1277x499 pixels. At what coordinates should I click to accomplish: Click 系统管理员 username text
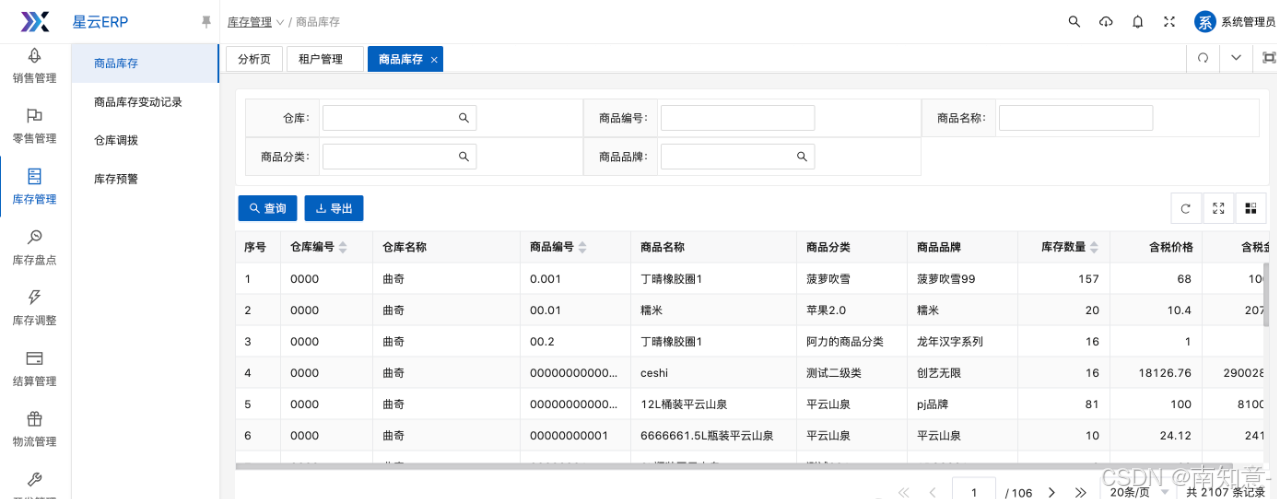coord(1248,21)
